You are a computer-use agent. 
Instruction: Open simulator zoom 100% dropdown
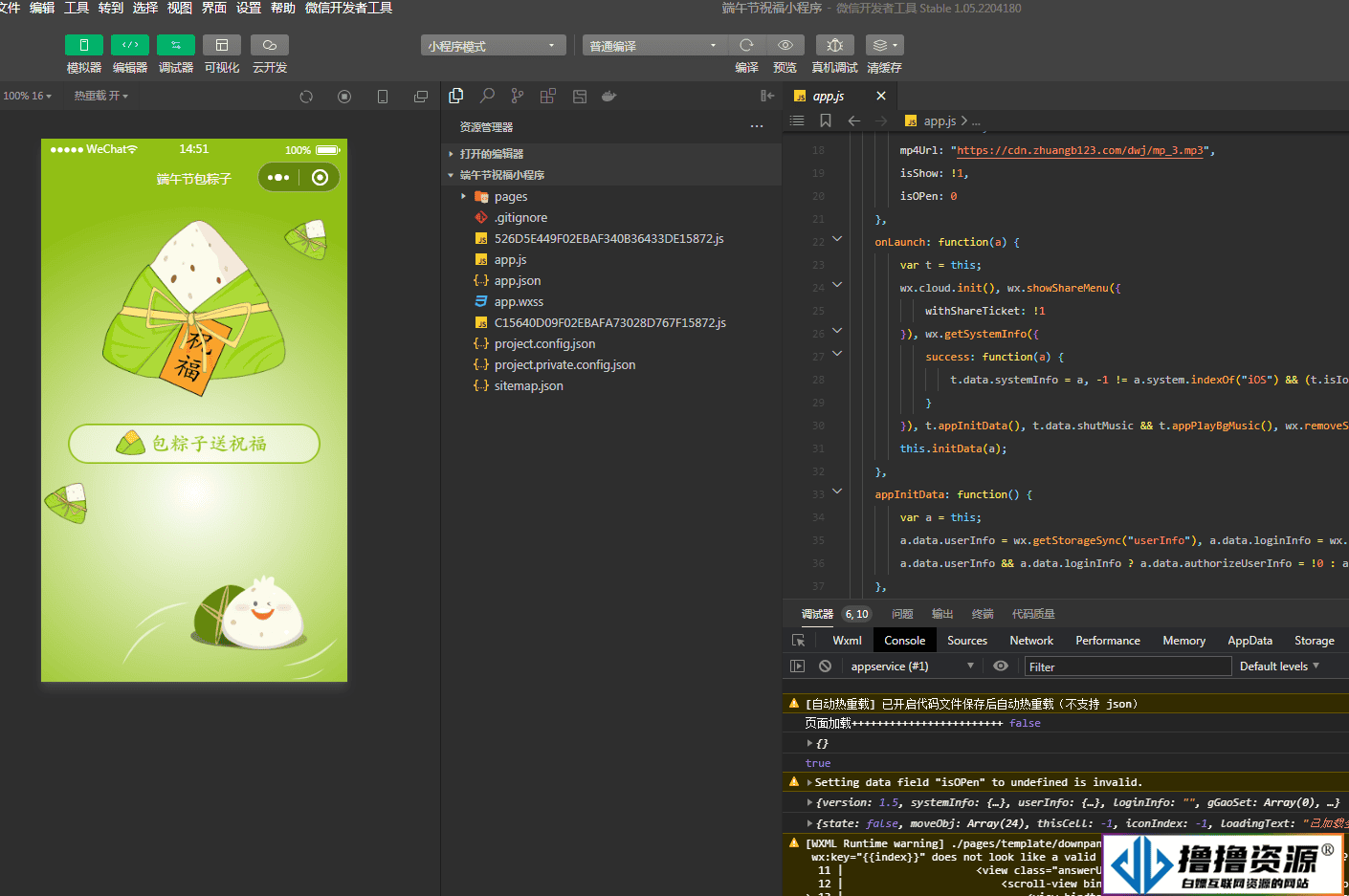pyautogui.click(x=28, y=96)
